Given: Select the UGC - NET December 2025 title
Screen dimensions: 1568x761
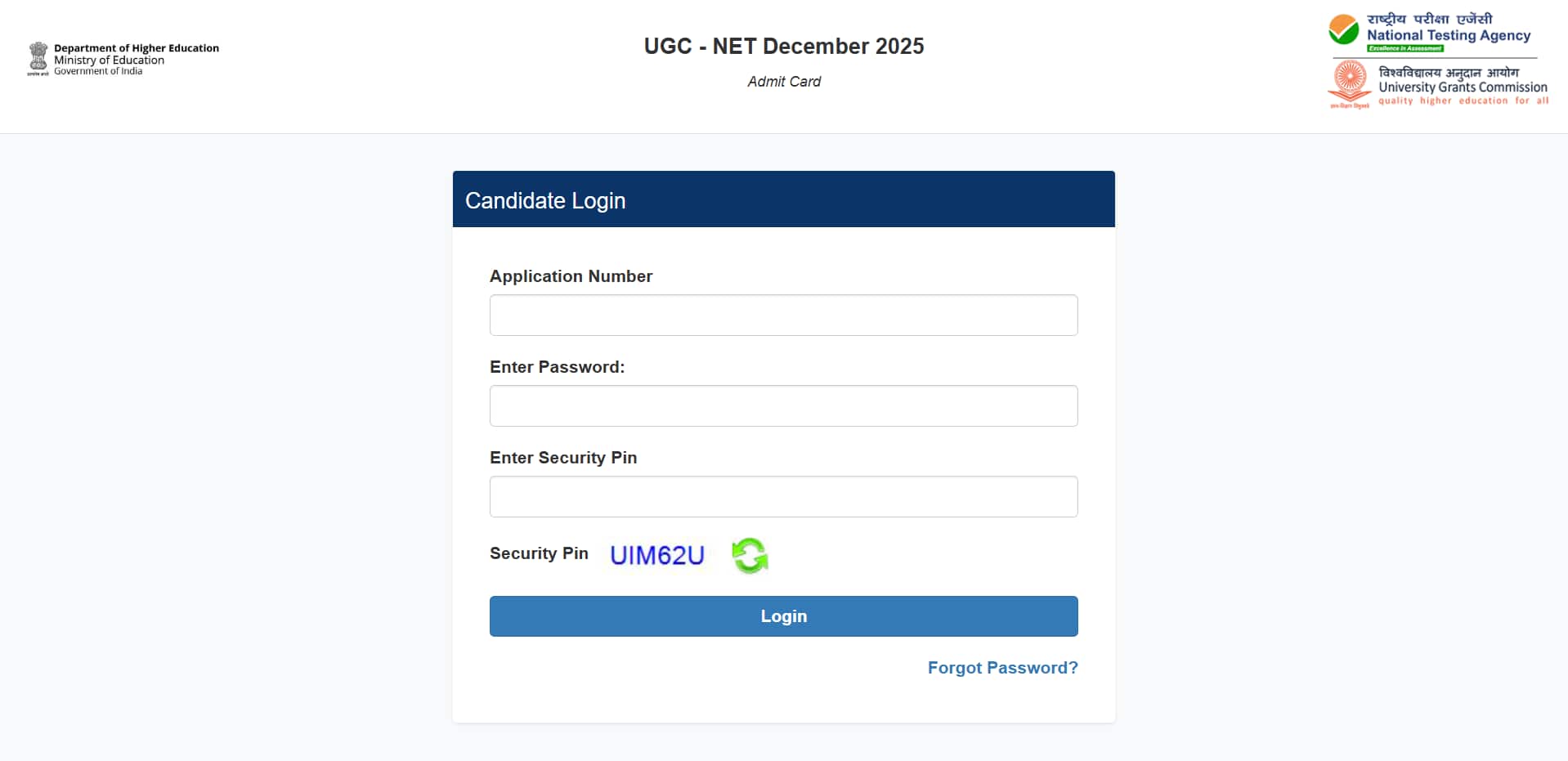Looking at the screenshot, I should [782, 46].
